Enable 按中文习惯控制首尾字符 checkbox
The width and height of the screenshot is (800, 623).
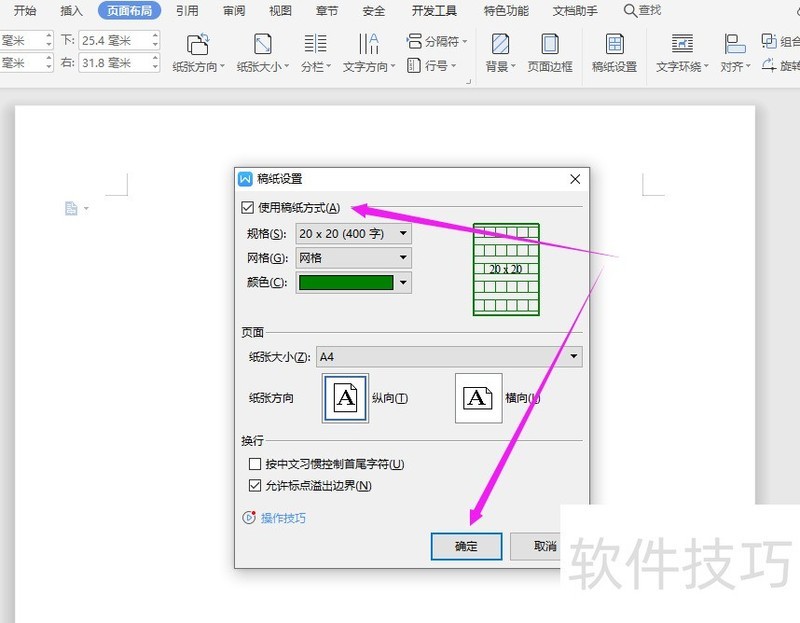pyautogui.click(x=255, y=464)
